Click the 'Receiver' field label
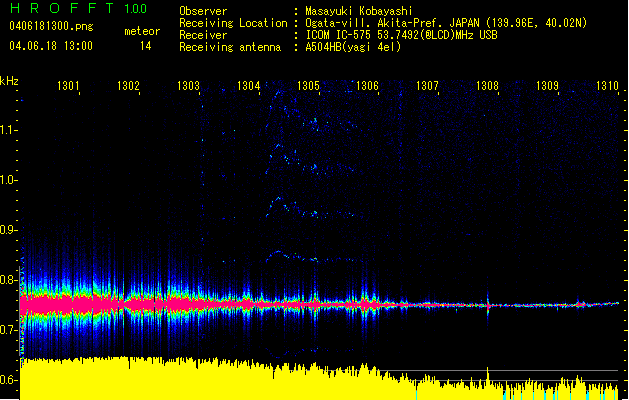 tap(203, 35)
